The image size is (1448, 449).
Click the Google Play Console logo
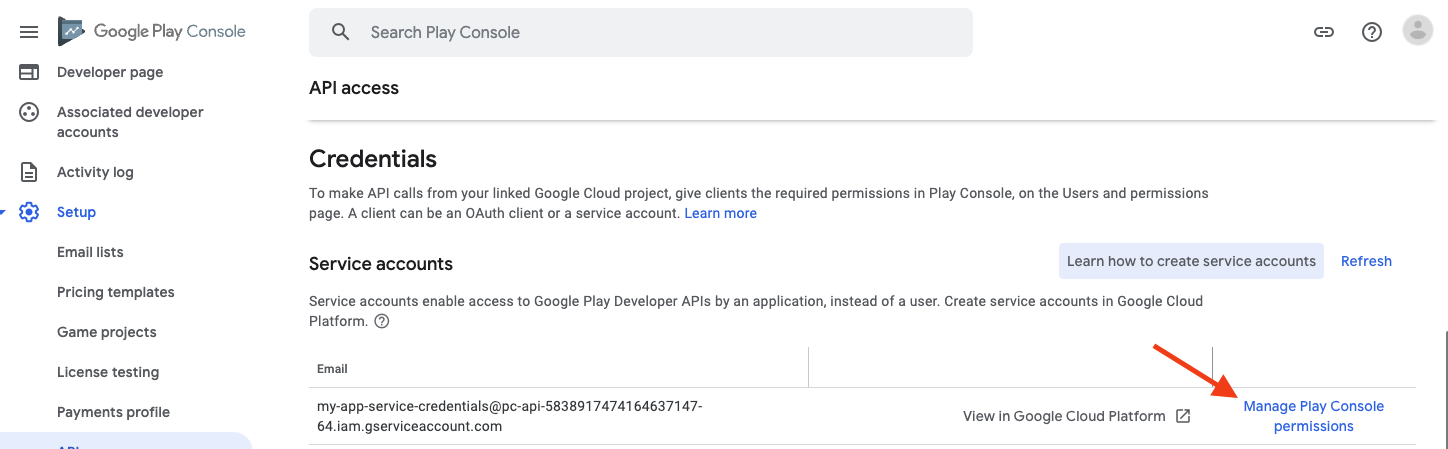pyautogui.click(x=152, y=32)
